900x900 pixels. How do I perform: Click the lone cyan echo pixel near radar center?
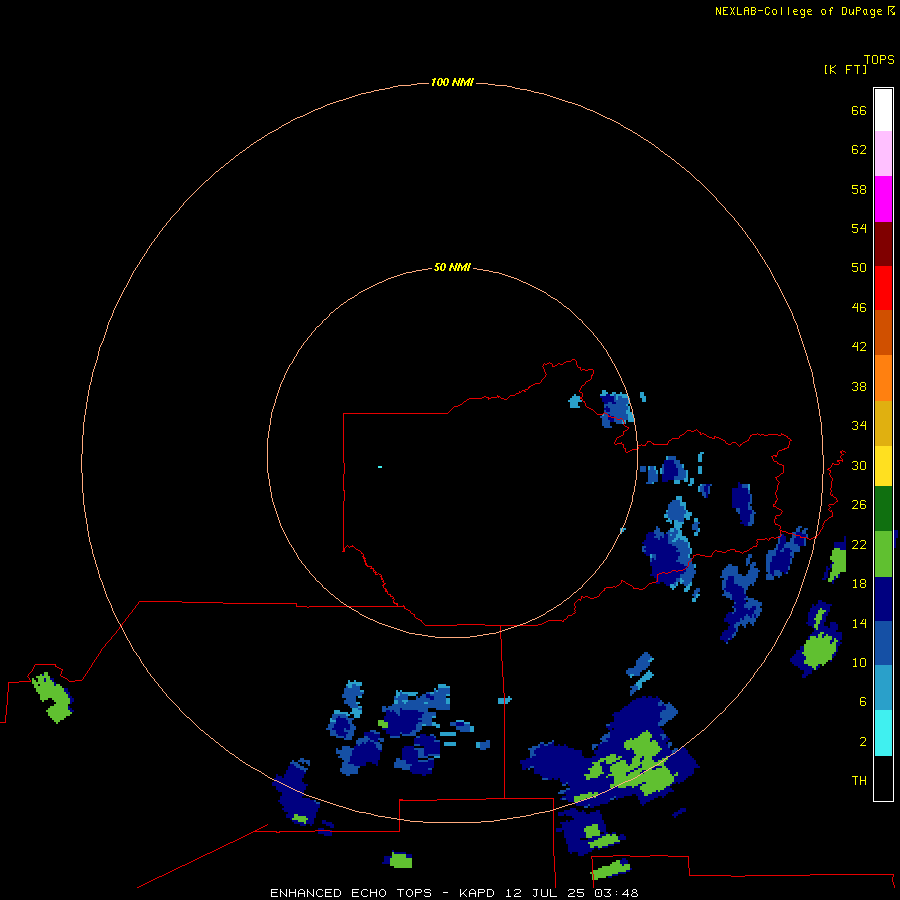(380, 467)
